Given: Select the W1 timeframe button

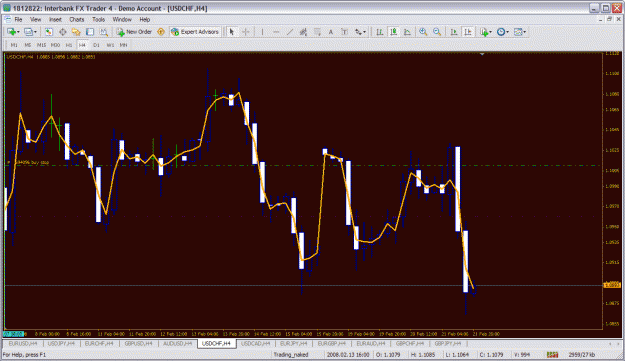Looking at the screenshot, I should (x=110, y=45).
